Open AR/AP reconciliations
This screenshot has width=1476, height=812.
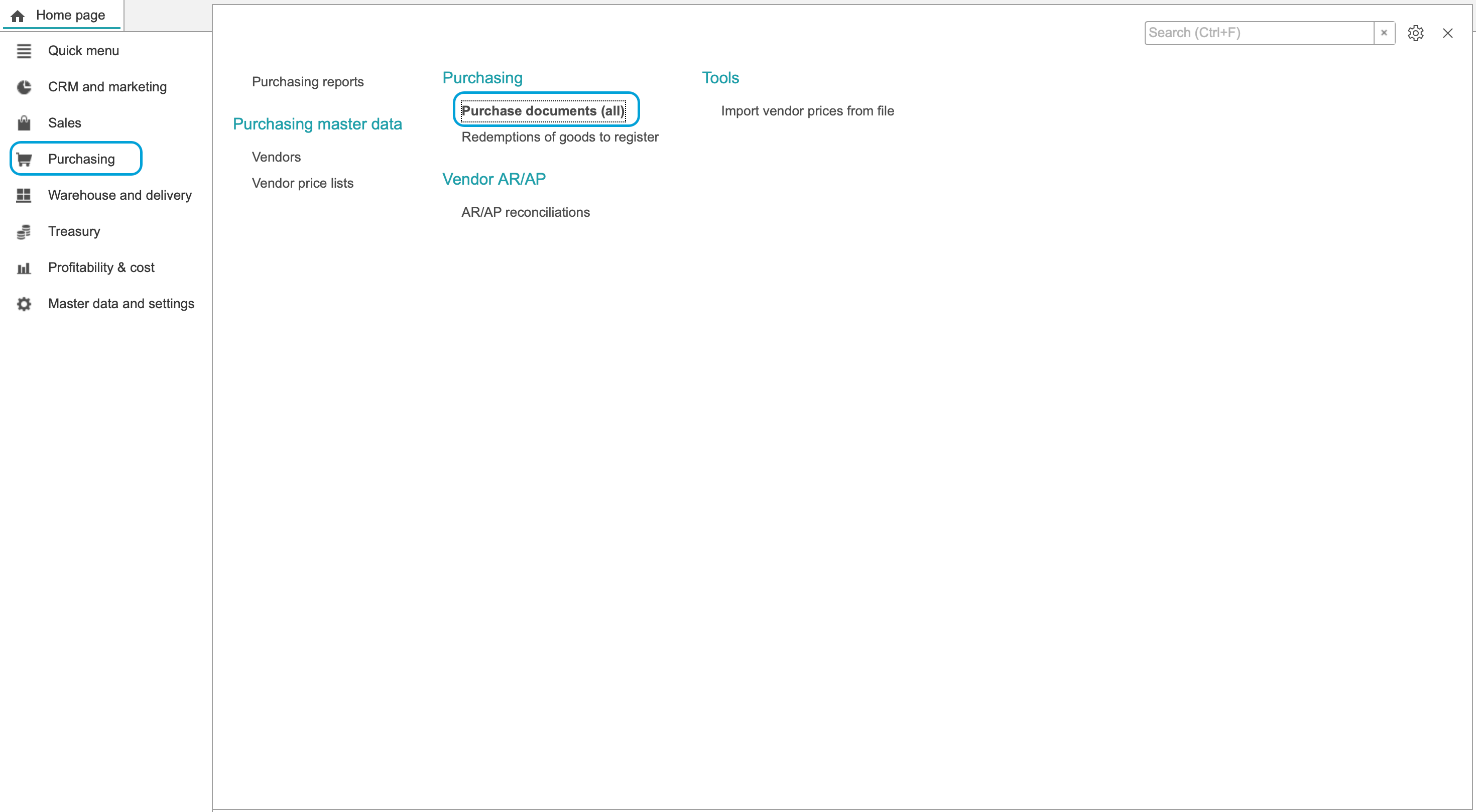526,212
